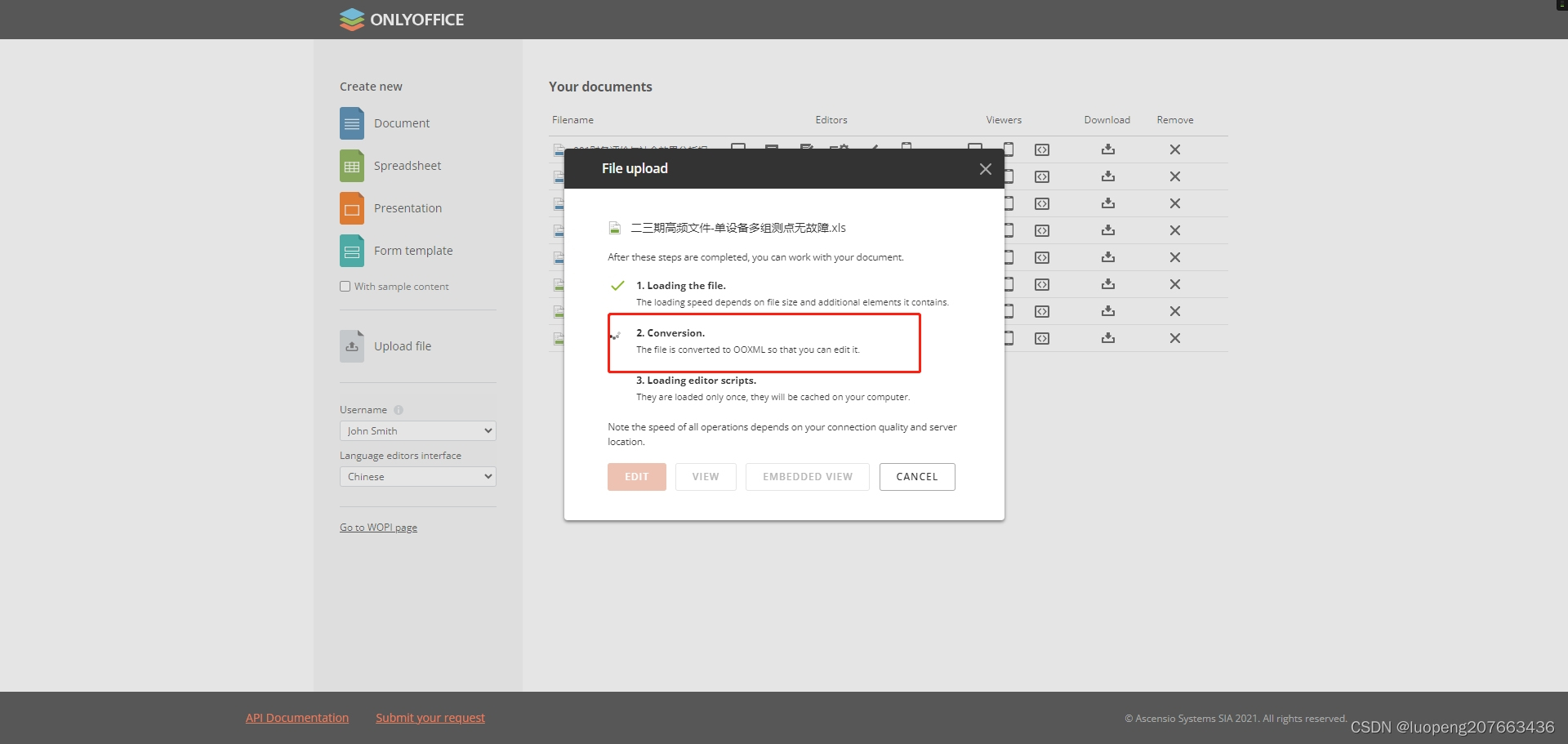Remove the eighth document in the list

tap(1175, 338)
